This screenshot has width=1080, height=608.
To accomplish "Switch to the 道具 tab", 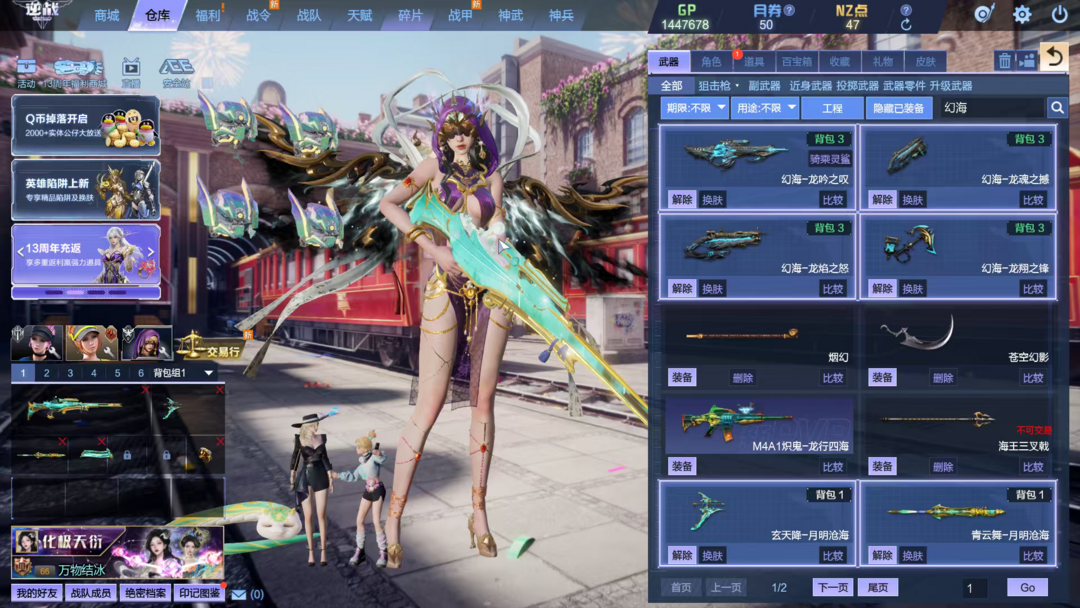I will click(754, 61).
